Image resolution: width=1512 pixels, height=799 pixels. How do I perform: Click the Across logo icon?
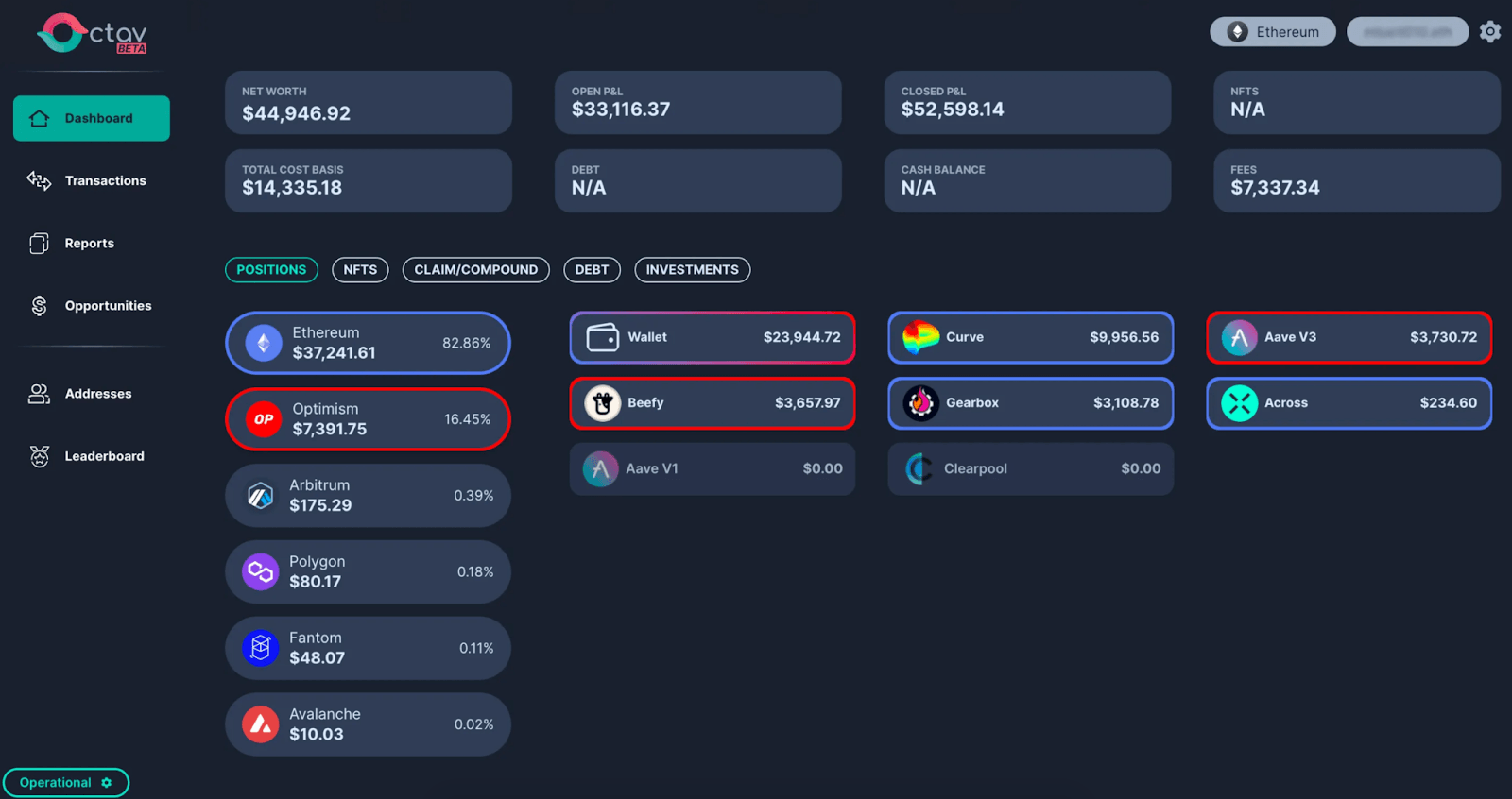click(1239, 403)
